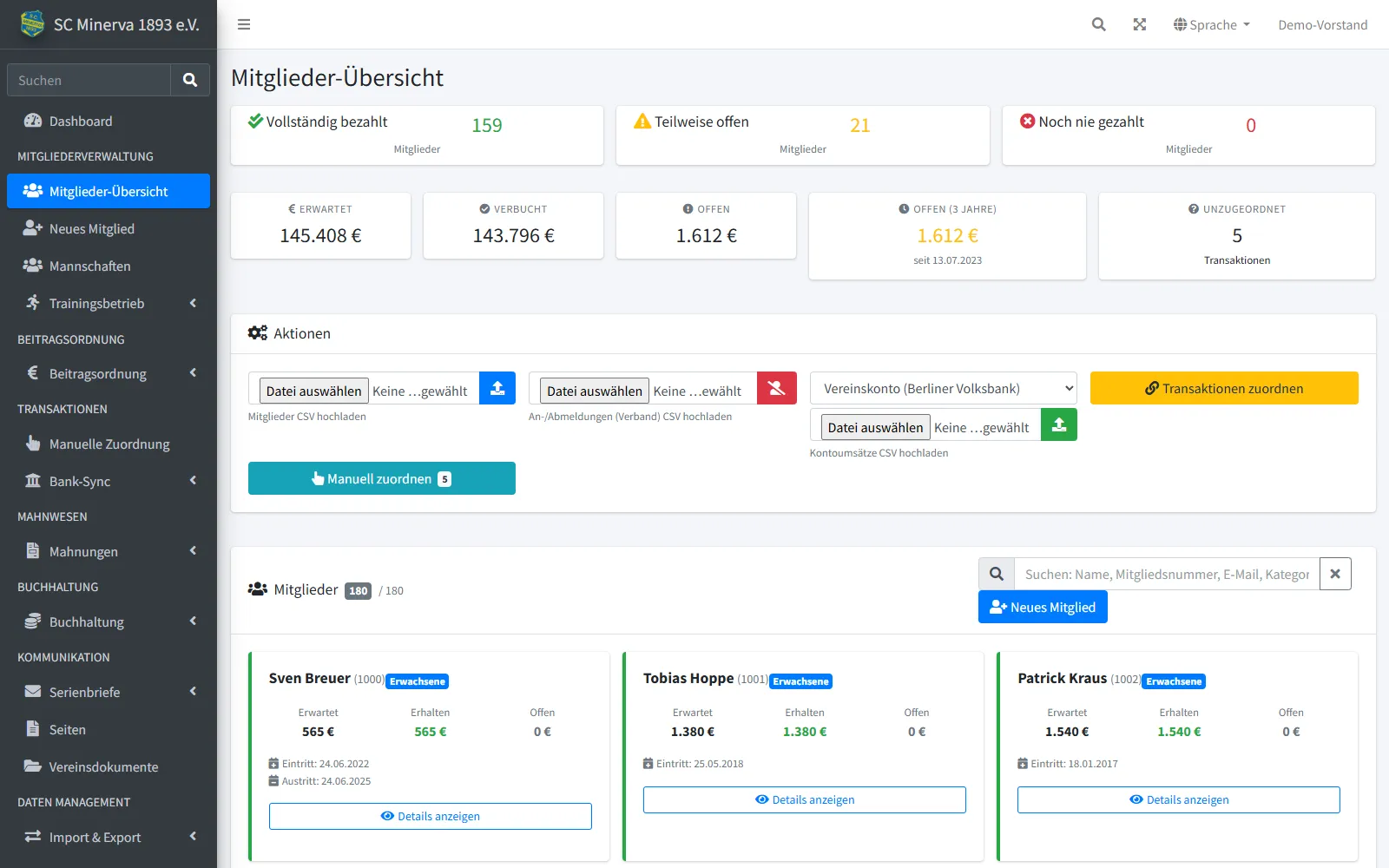Show details for Sven Breuer
Image resolution: width=1389 pixels, height=868 pixels.
click(431, 816)
